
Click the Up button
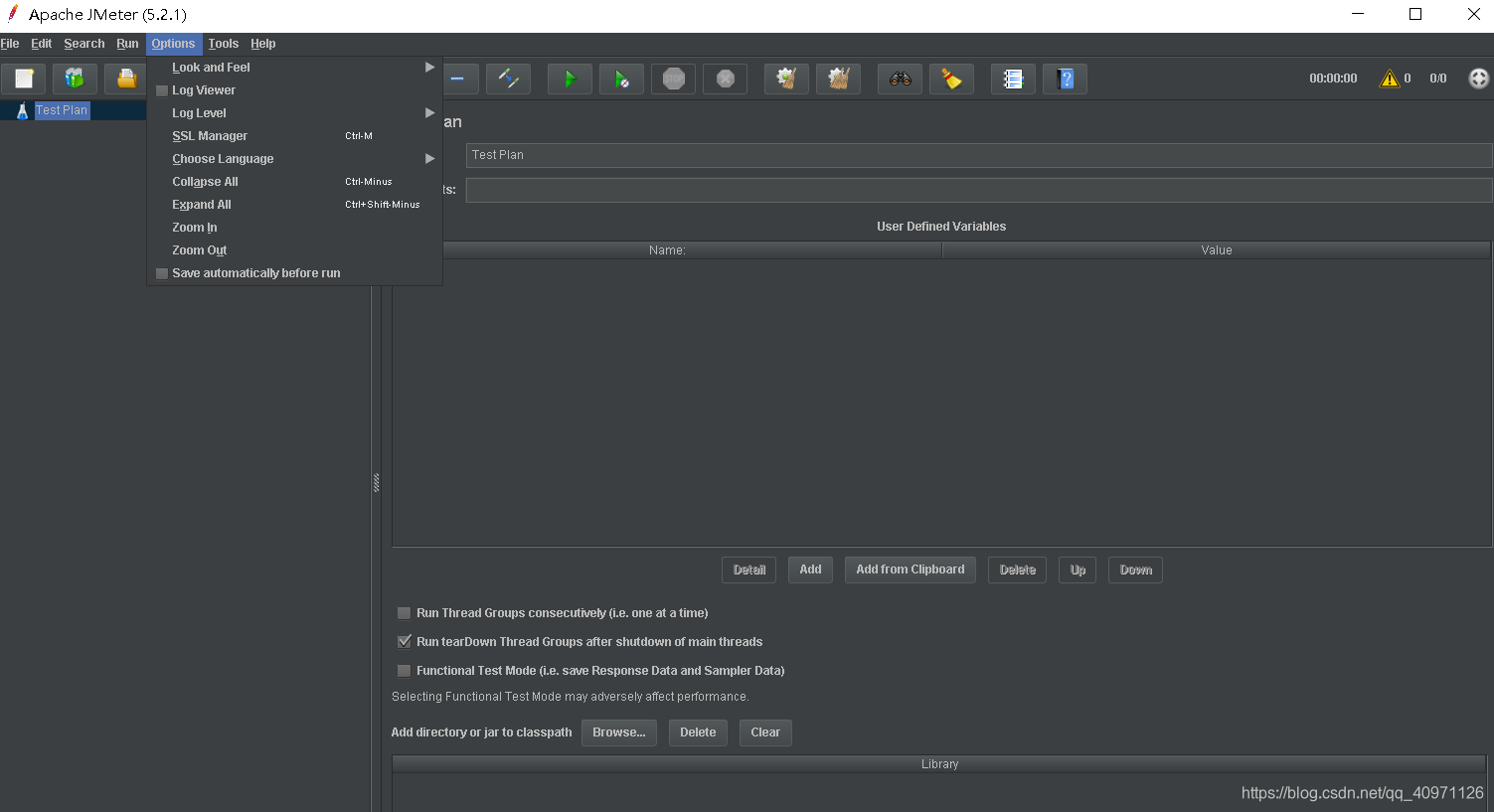[x=1078, y=569]
